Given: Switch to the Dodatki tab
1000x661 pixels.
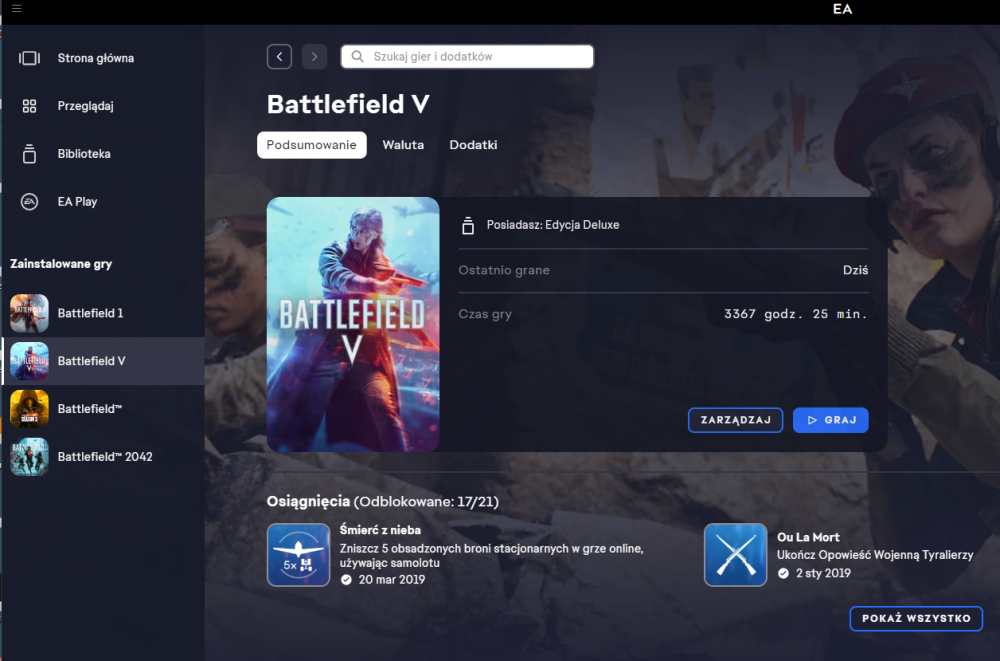Looking at the screenshot, I should coord(473,145).
